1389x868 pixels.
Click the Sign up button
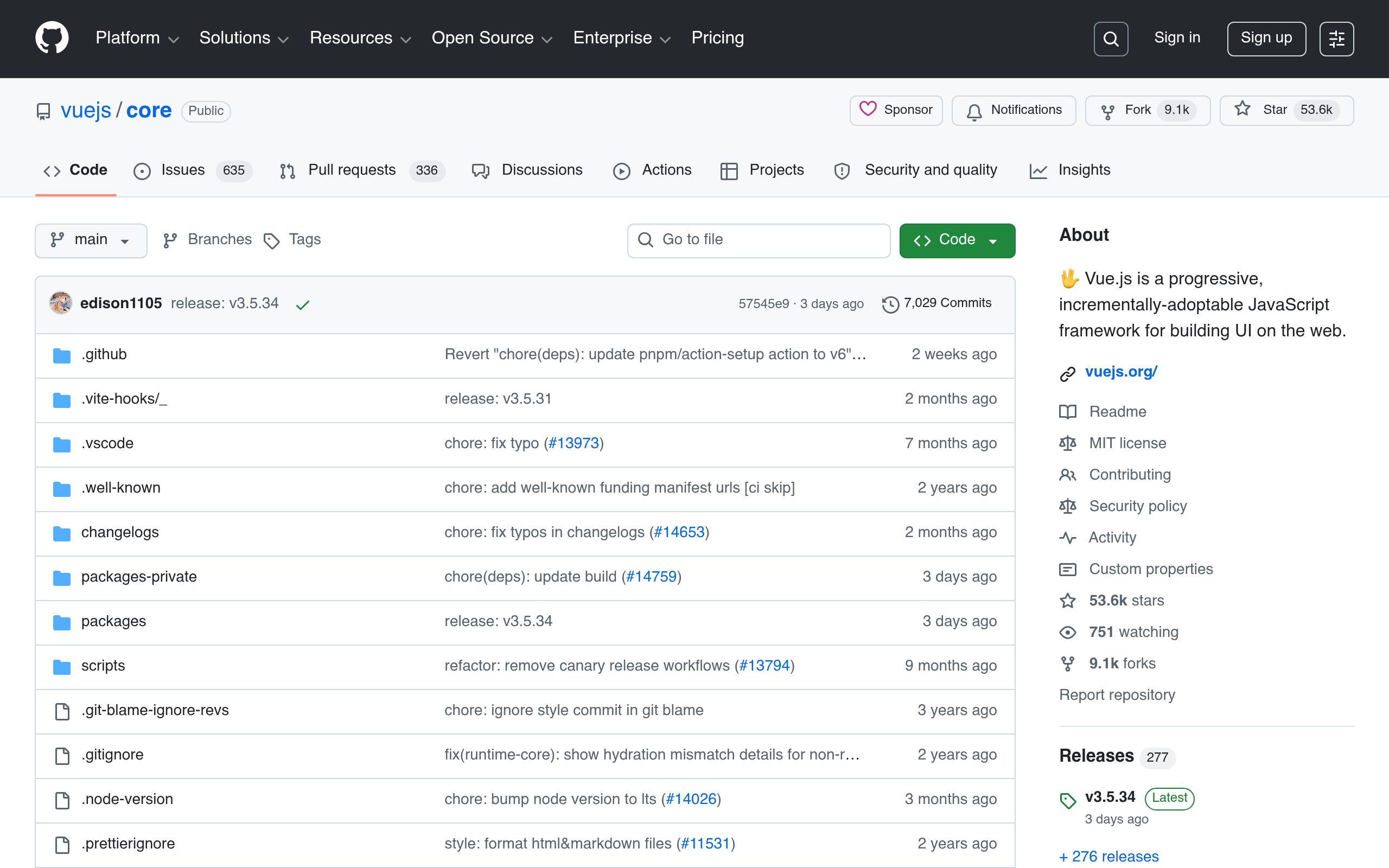click(x=1266, y=39)
